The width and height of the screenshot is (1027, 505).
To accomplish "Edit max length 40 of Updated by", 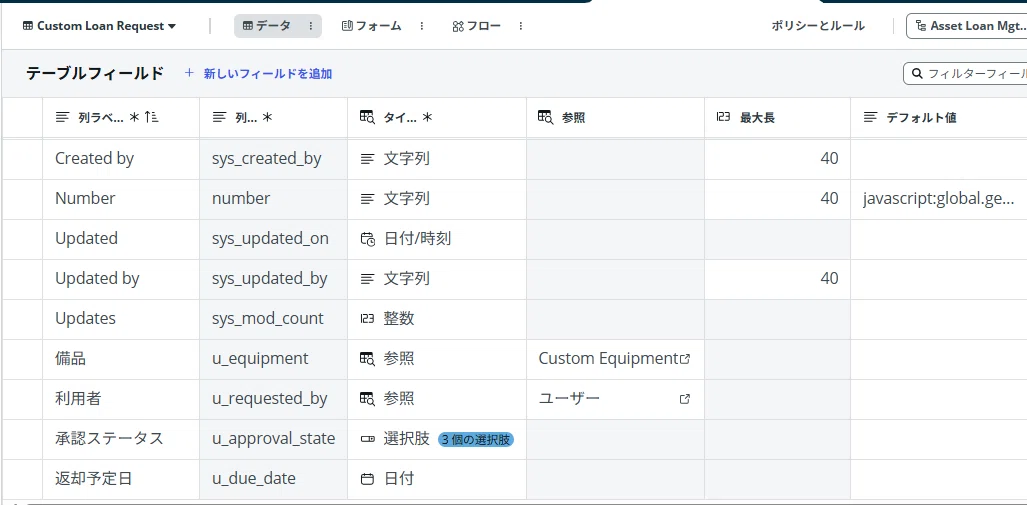I will (x=777, y=278).
